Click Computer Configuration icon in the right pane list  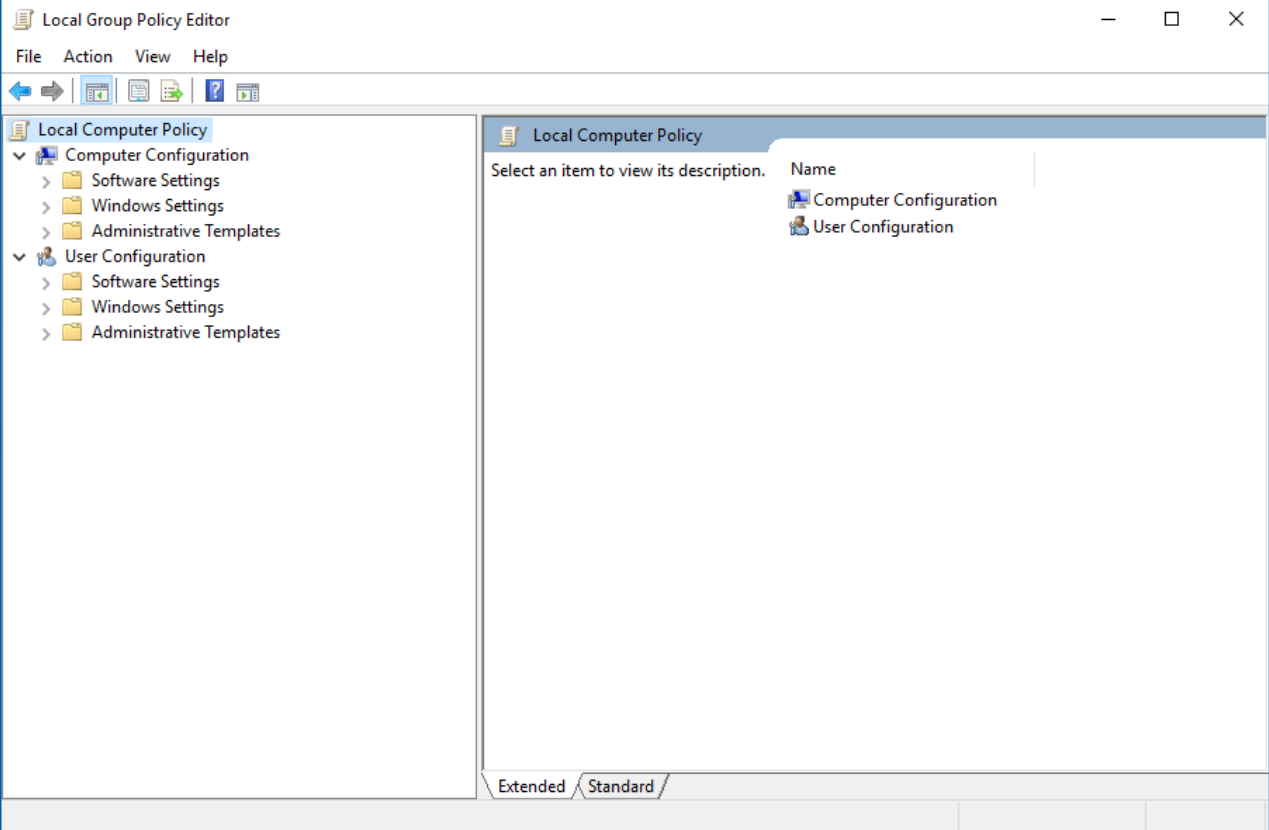point(799,199)
